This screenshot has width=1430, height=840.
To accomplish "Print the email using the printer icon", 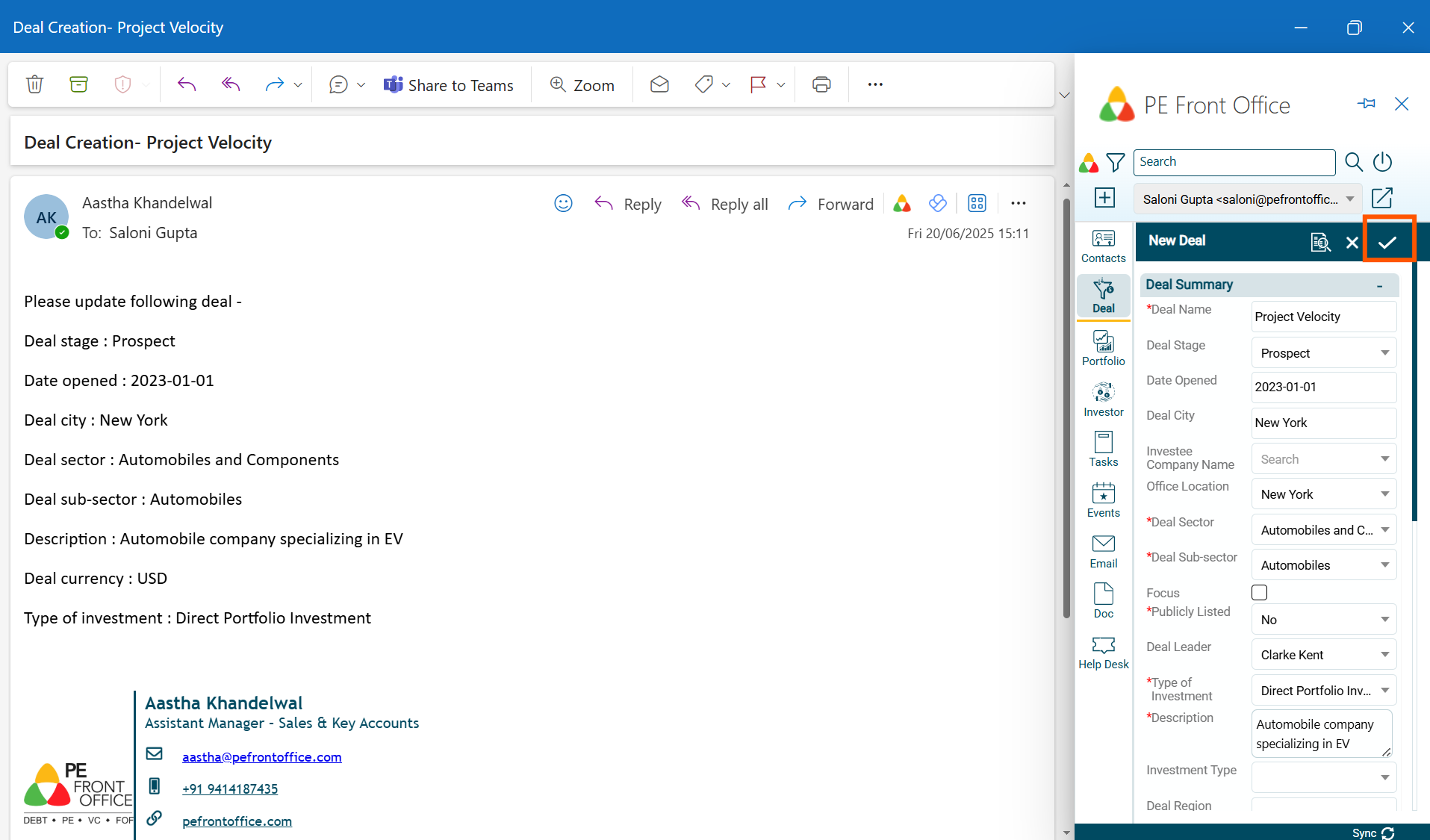I will (821, 84).
